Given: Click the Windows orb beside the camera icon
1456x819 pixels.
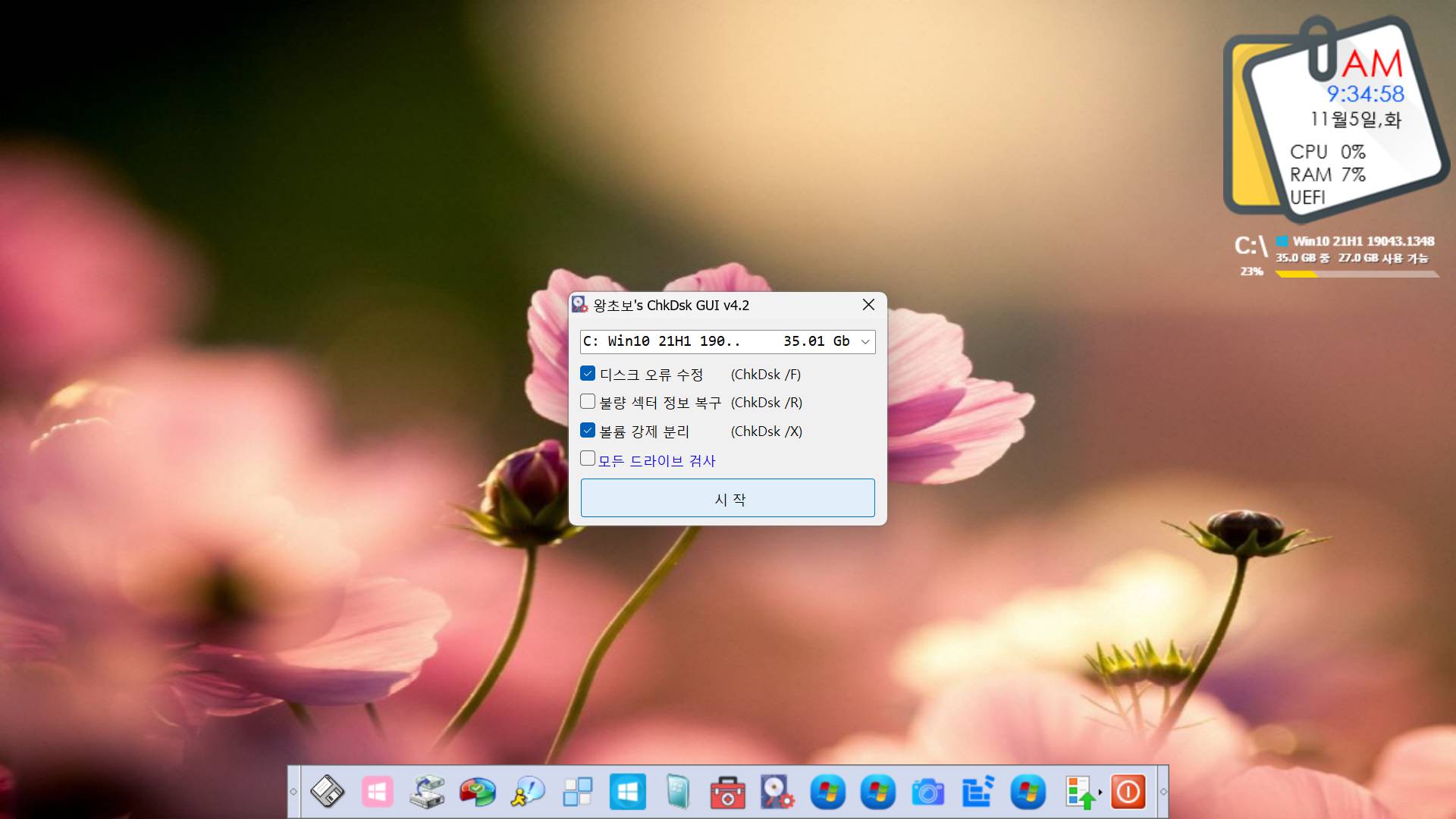Looking at the screenshot, I should tap(877, 792).
